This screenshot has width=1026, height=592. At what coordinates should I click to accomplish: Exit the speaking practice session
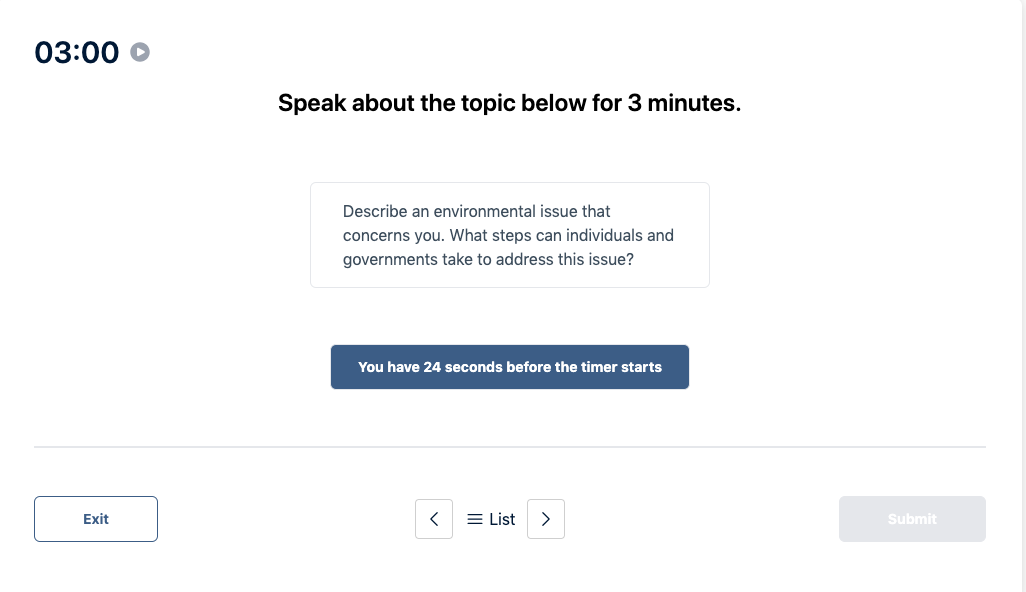tap(95, 519)
